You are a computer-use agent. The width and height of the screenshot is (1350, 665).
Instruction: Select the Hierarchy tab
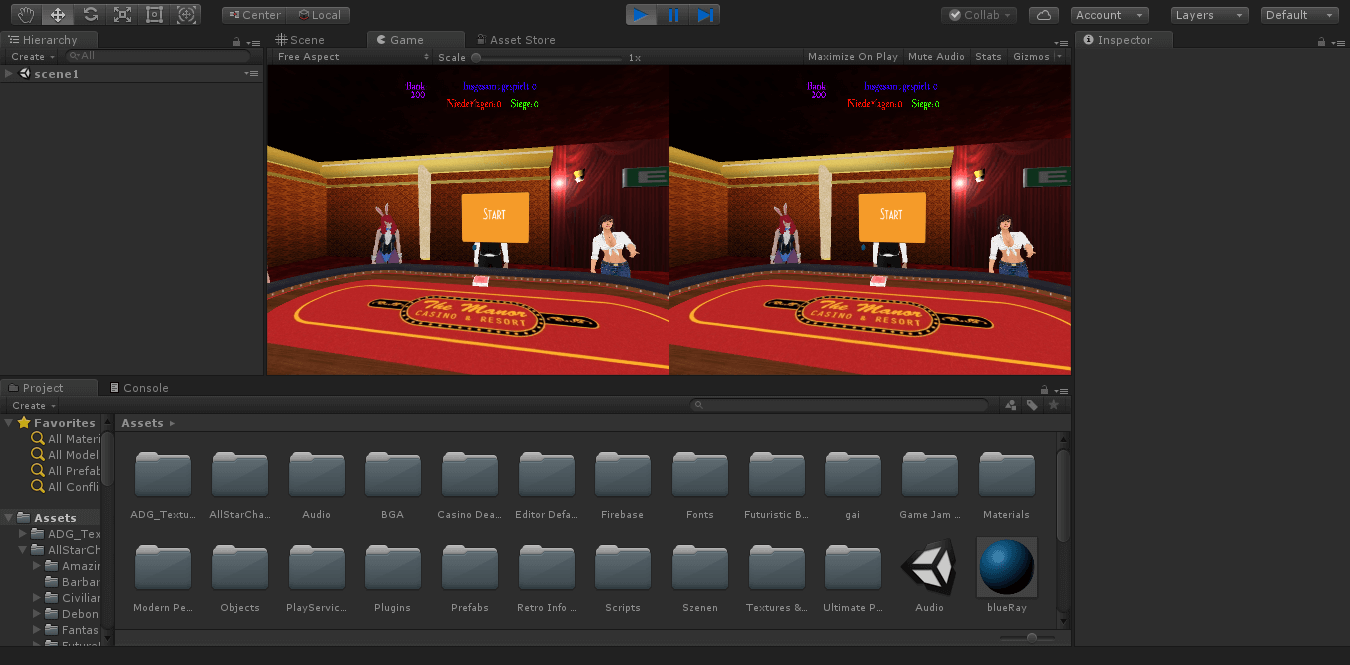point(50,40)
